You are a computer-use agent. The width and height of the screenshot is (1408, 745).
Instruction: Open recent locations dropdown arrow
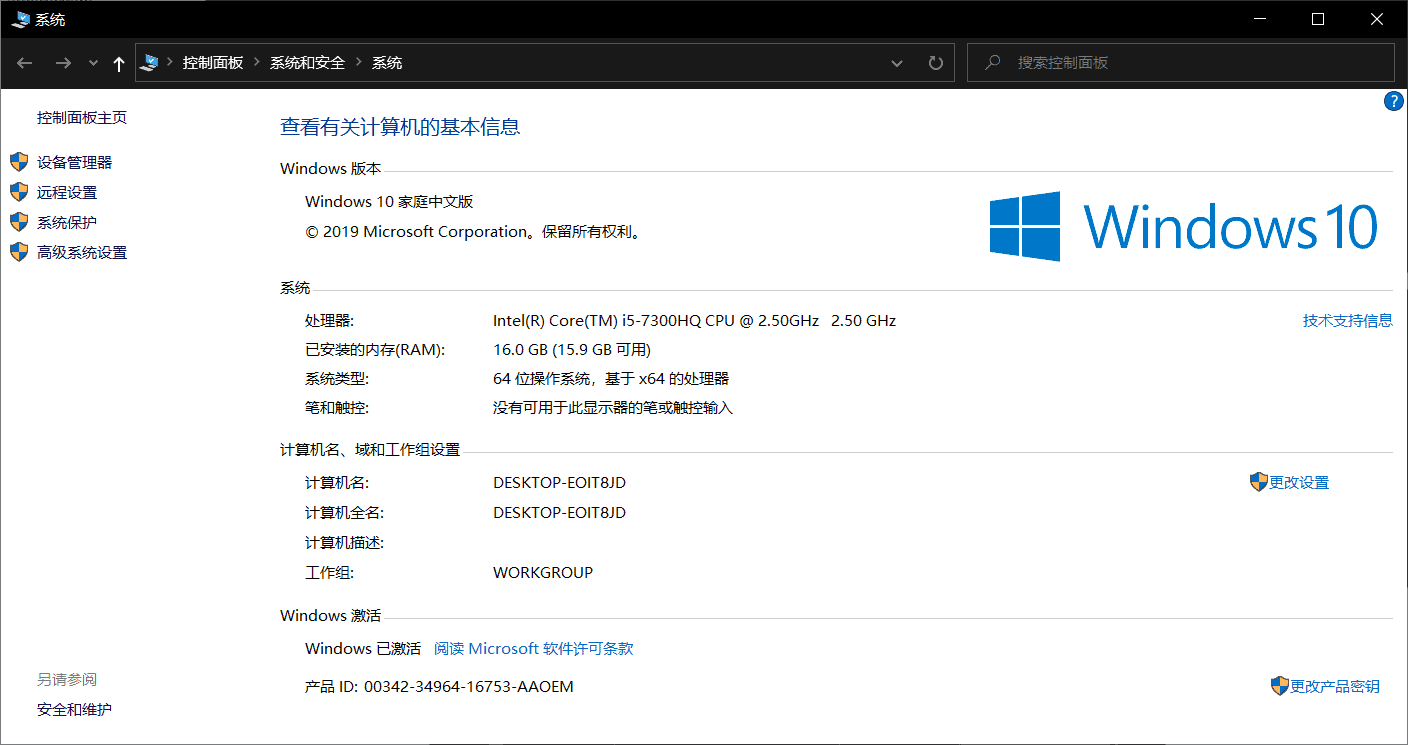(x=94, y=63)
